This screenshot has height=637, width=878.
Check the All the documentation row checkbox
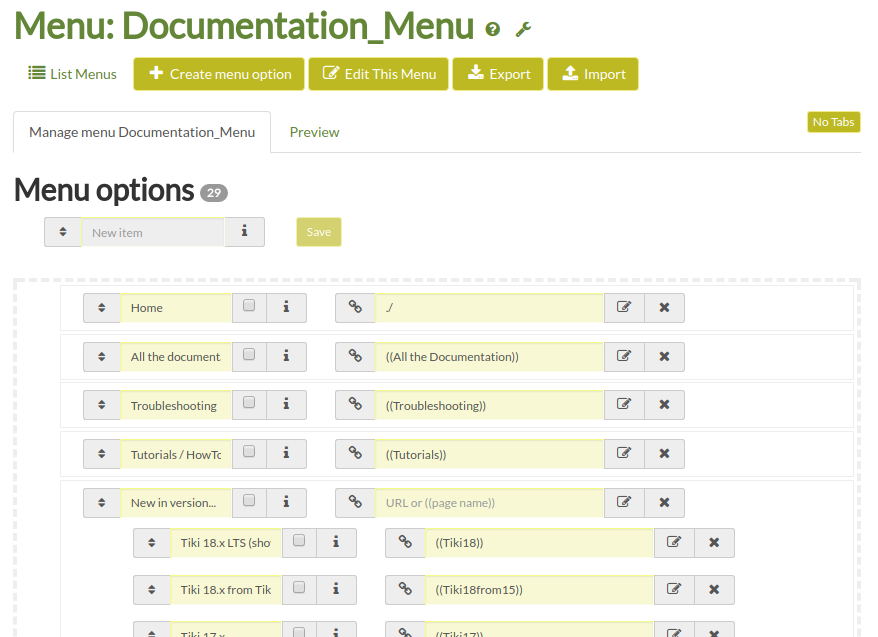(x=249, y=355)
